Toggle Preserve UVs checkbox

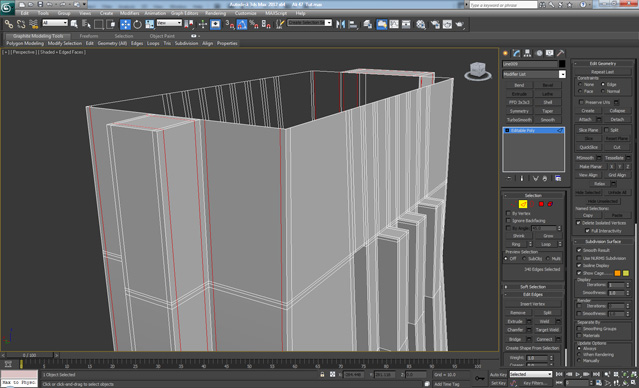pos(582,102)
